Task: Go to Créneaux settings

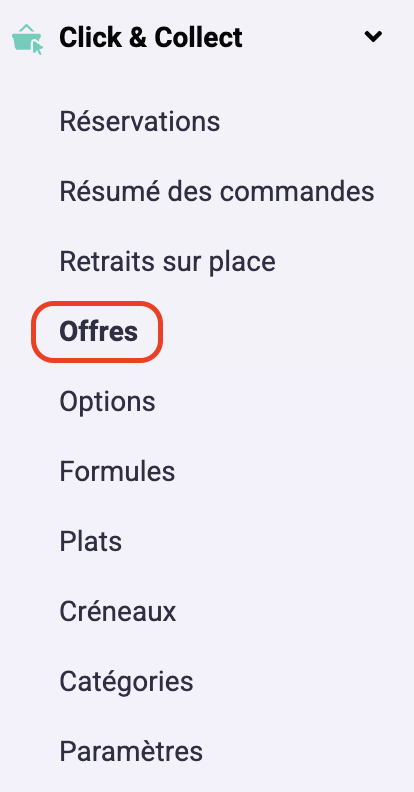Action: click(x=118, y=611)
